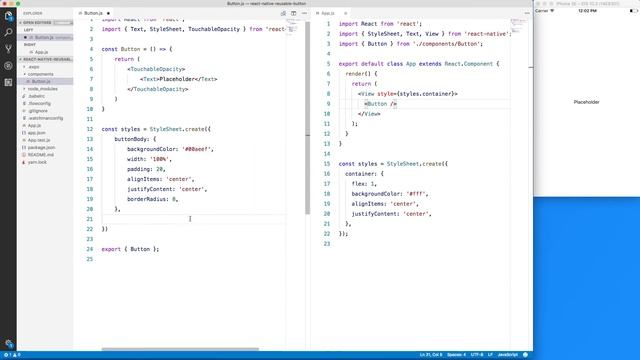Click '<Button />' on line 9 of App.js
The image size is (640, 360).
[380, 104]
